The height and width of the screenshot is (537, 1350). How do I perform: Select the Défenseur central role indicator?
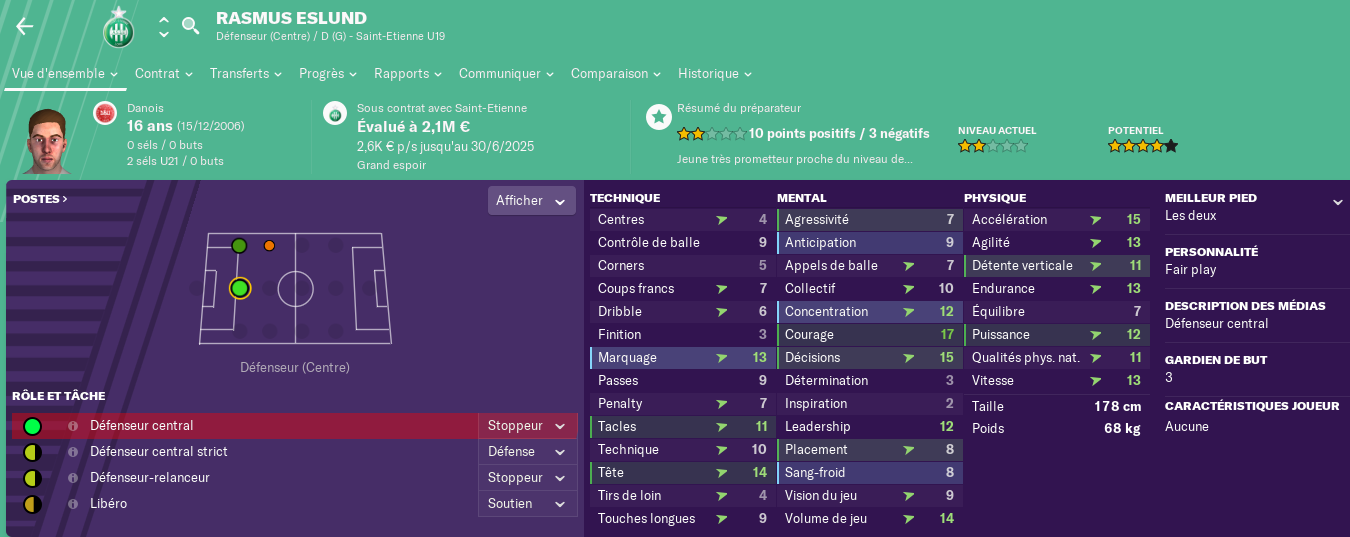click(32, 426)
